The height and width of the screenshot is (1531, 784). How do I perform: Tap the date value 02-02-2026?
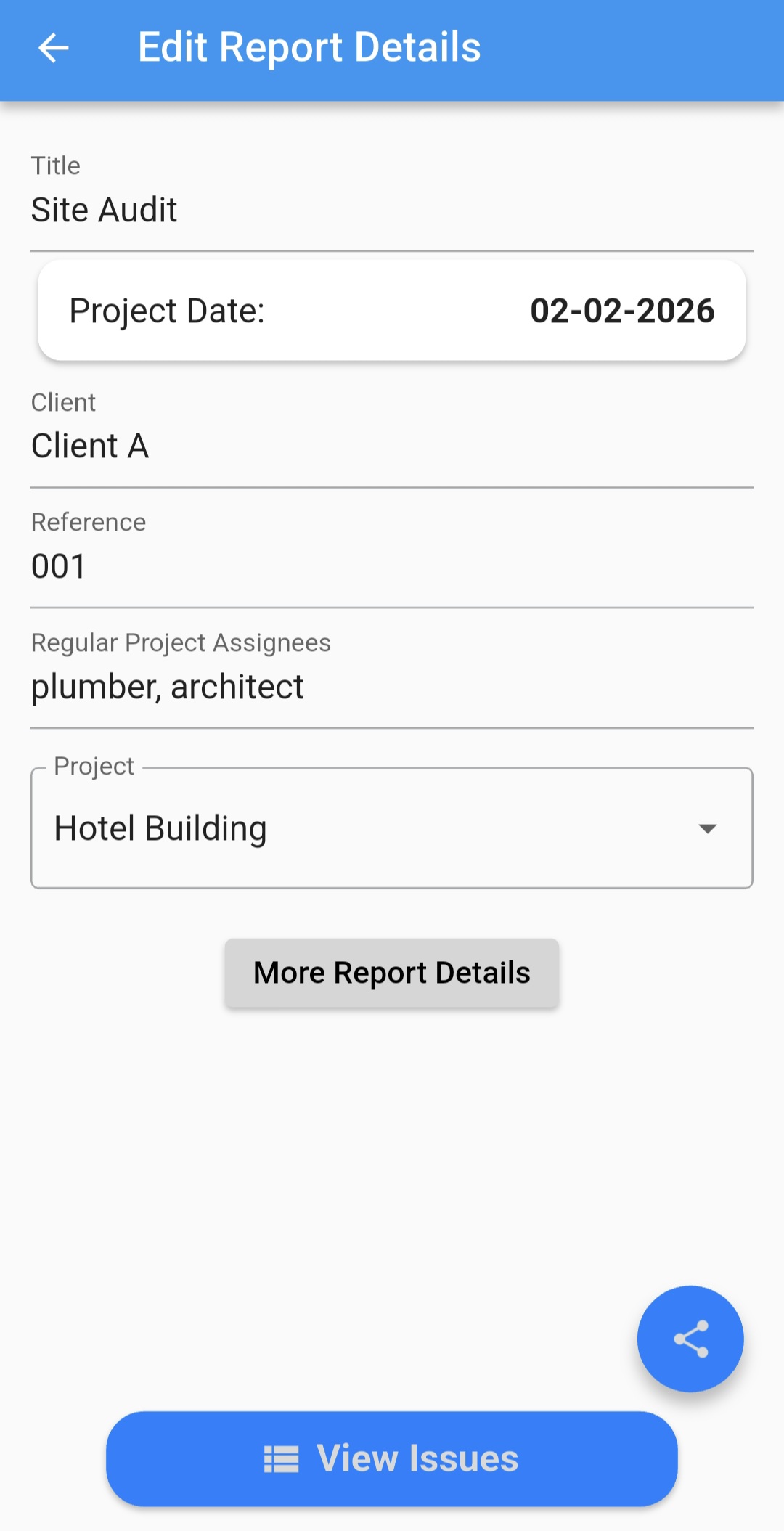point(622,311)
